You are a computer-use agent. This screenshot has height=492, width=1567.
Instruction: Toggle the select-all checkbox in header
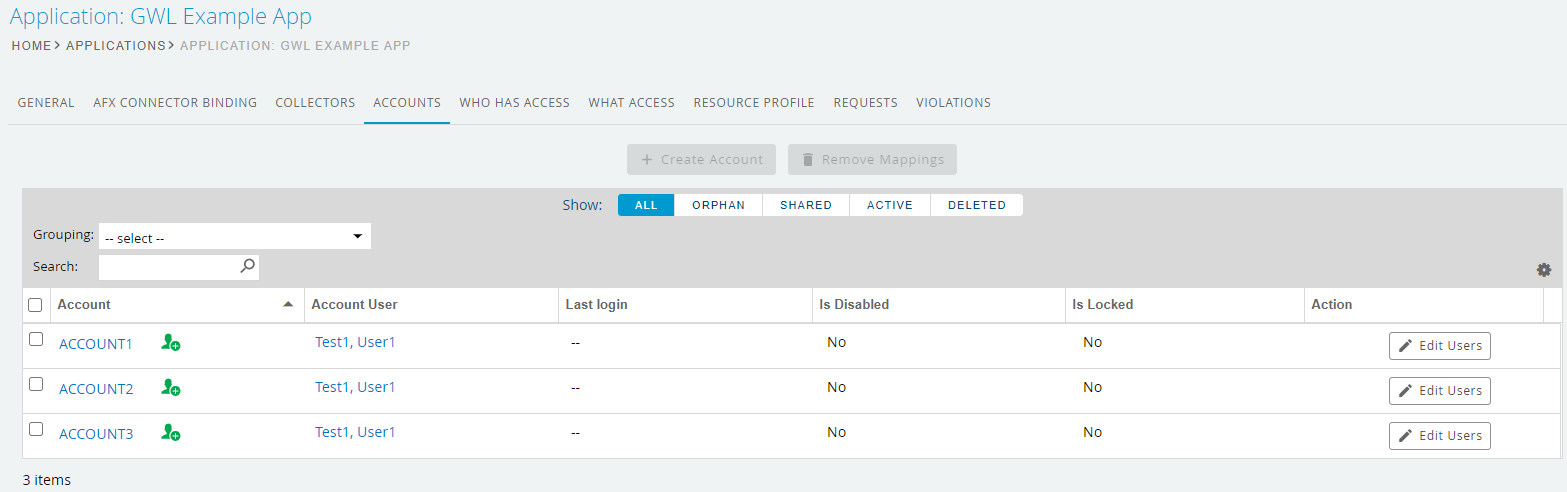(x=36, y=305)
